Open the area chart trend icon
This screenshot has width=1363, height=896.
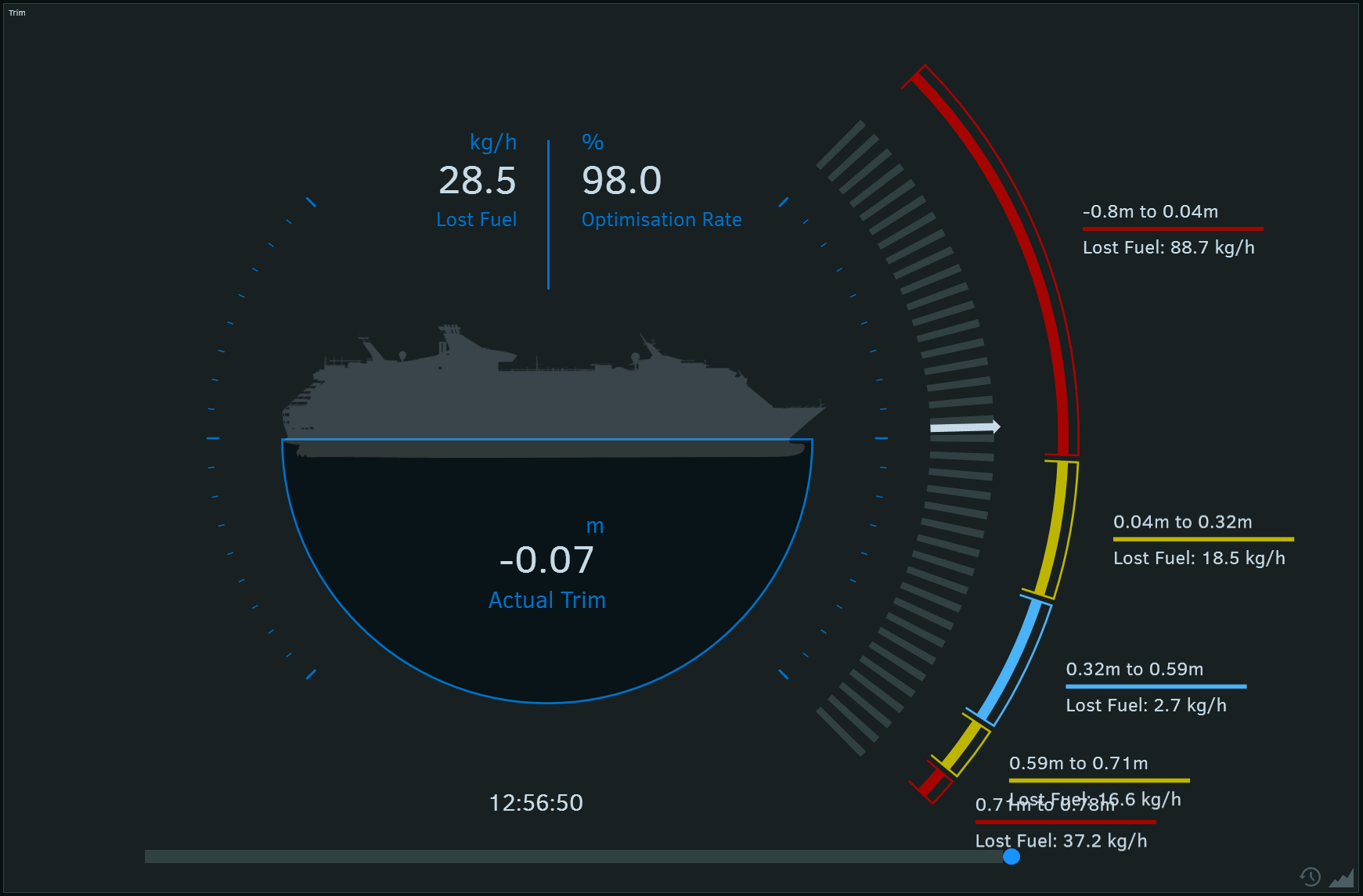[1342, 877]
